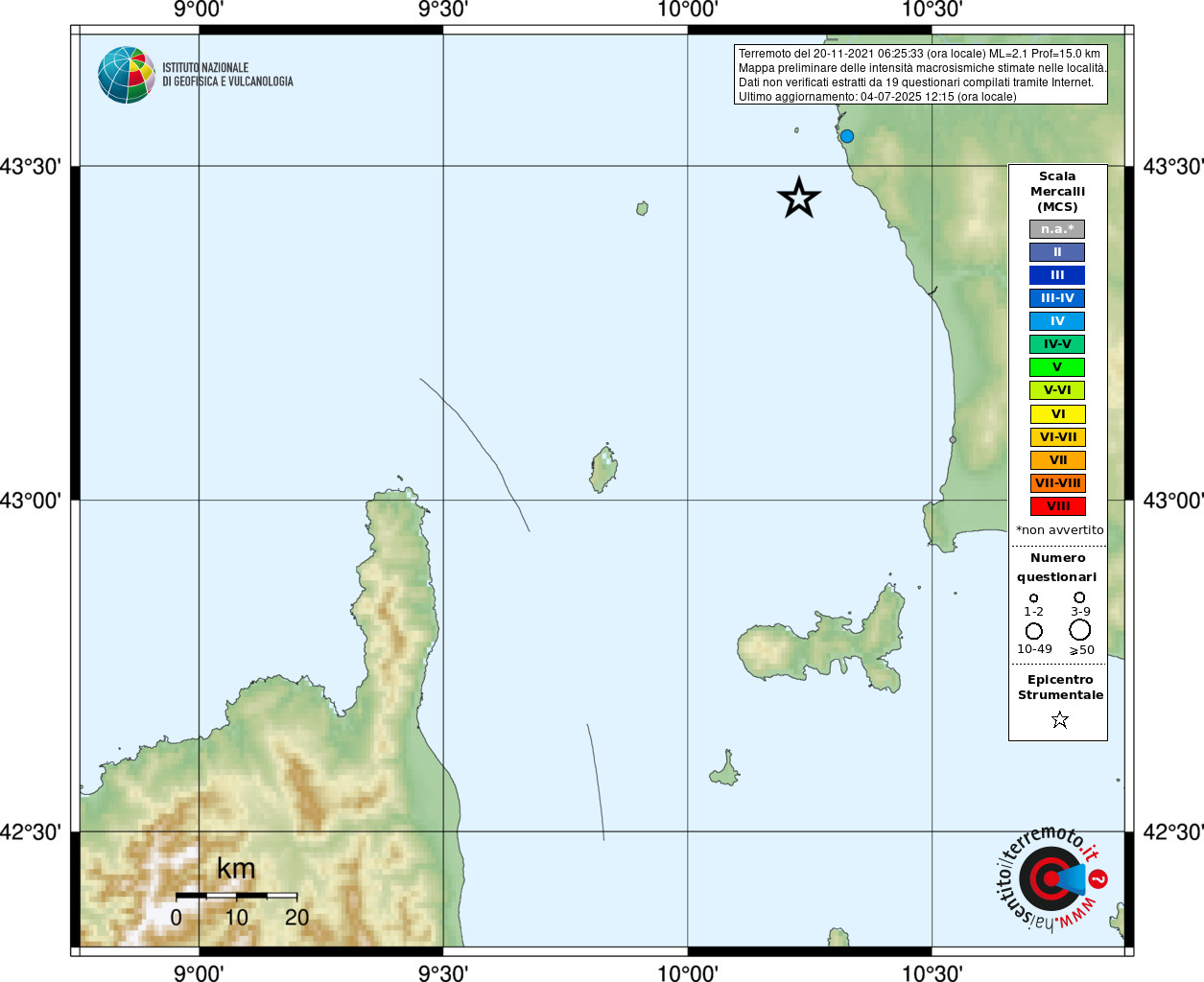Screen dimensions: 1204x982
Task: Click the IV-V green legend swatch
Action: 1057,344
